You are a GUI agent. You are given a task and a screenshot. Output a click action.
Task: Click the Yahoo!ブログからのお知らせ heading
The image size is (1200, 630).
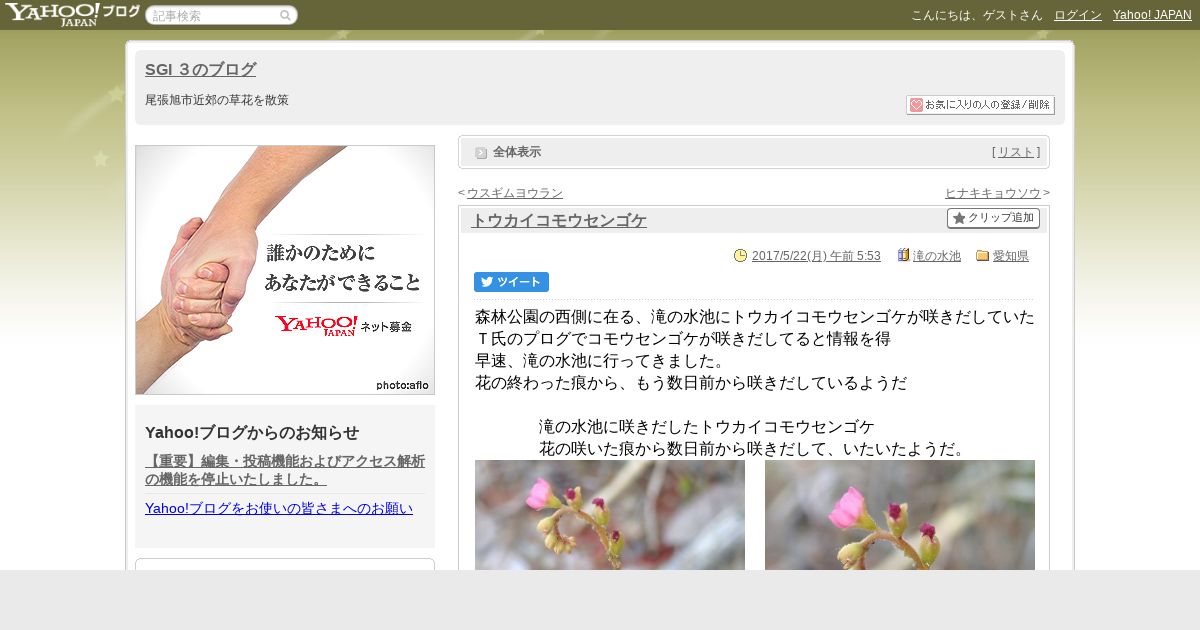252,432
